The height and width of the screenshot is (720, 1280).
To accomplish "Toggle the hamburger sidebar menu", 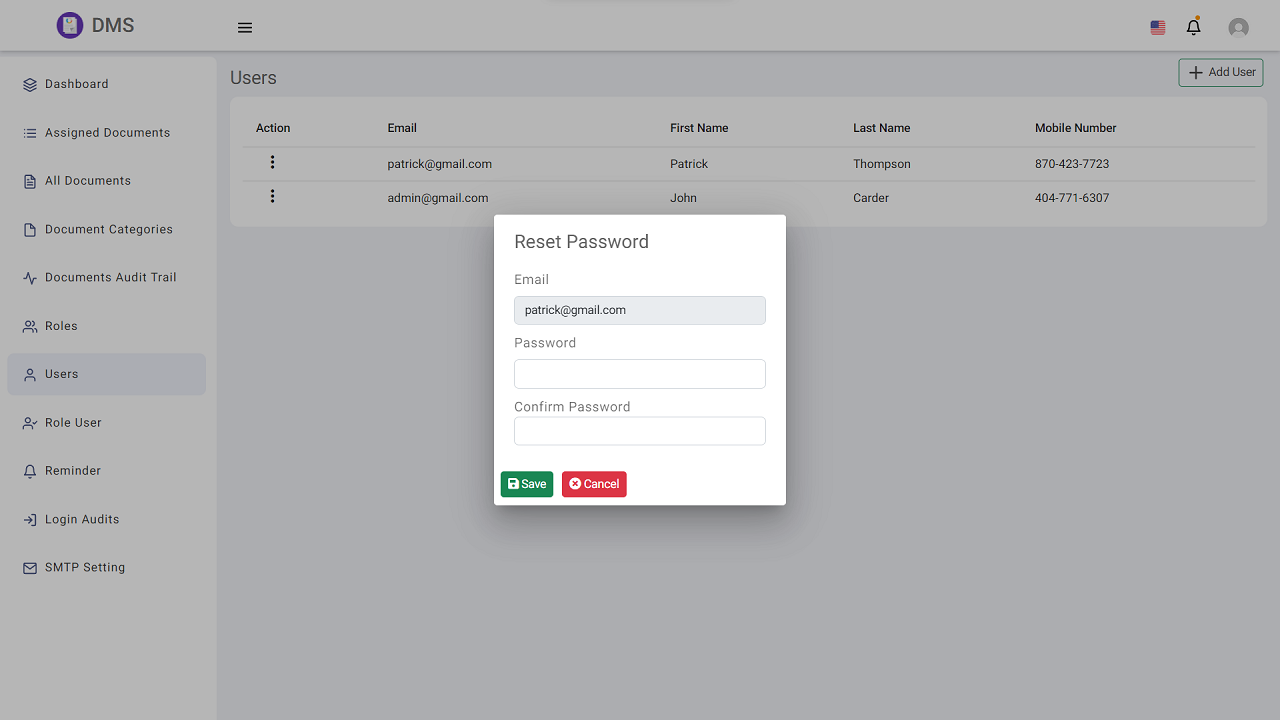I will (245, 28).
